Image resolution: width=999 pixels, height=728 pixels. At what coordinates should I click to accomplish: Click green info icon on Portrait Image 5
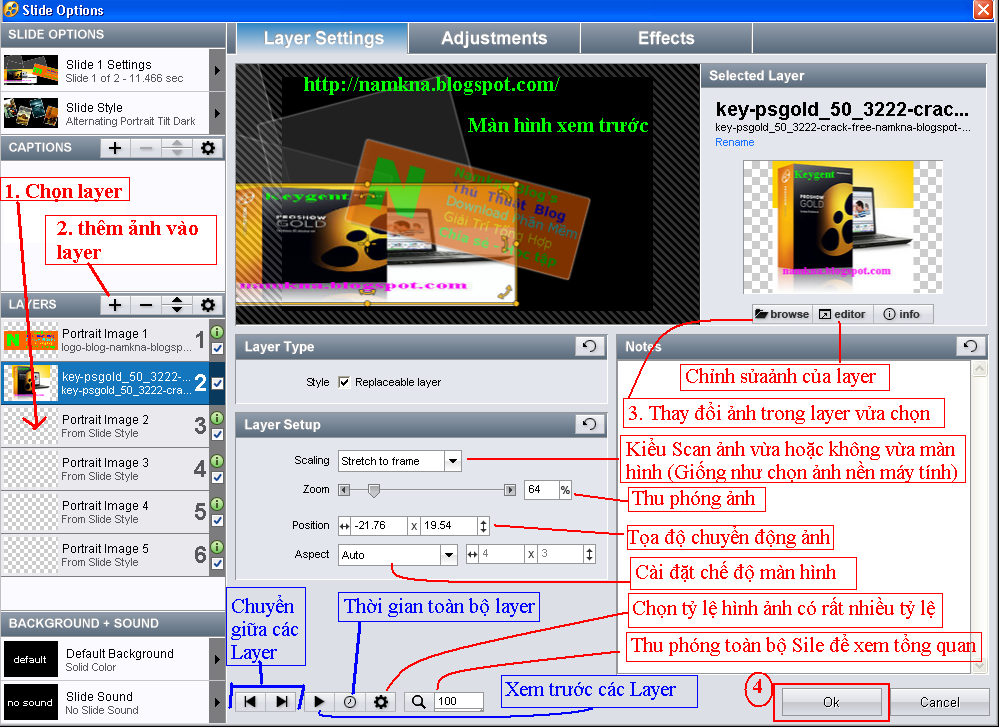point(217,547)
